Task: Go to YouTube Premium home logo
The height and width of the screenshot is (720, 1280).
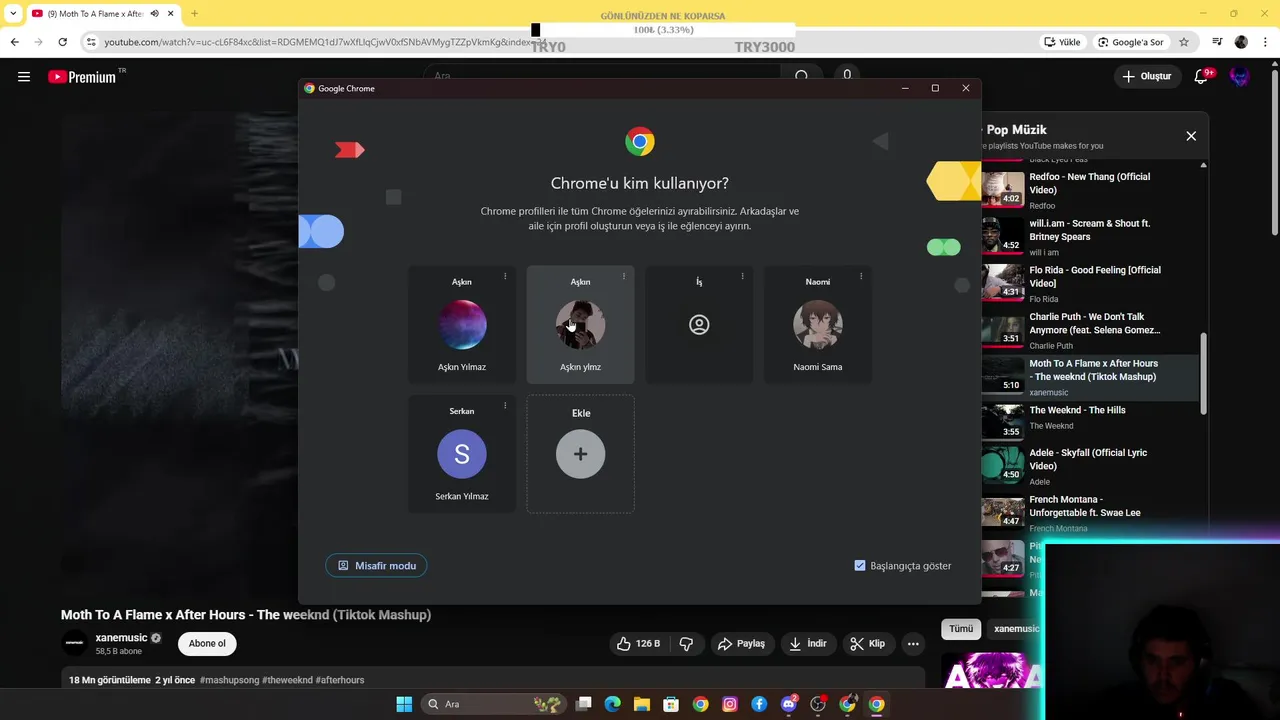Action: tap(82, 77)
